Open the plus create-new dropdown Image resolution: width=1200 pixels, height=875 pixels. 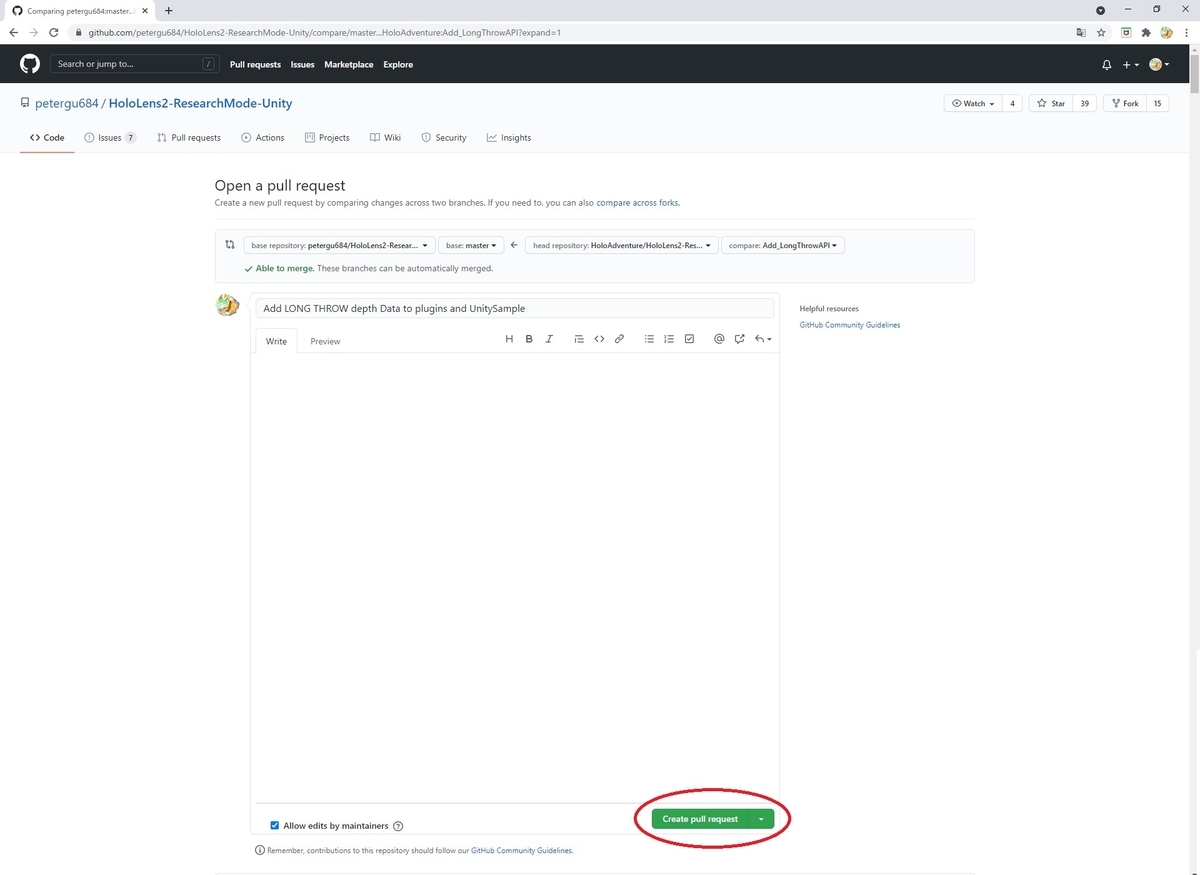[1131, 64]
